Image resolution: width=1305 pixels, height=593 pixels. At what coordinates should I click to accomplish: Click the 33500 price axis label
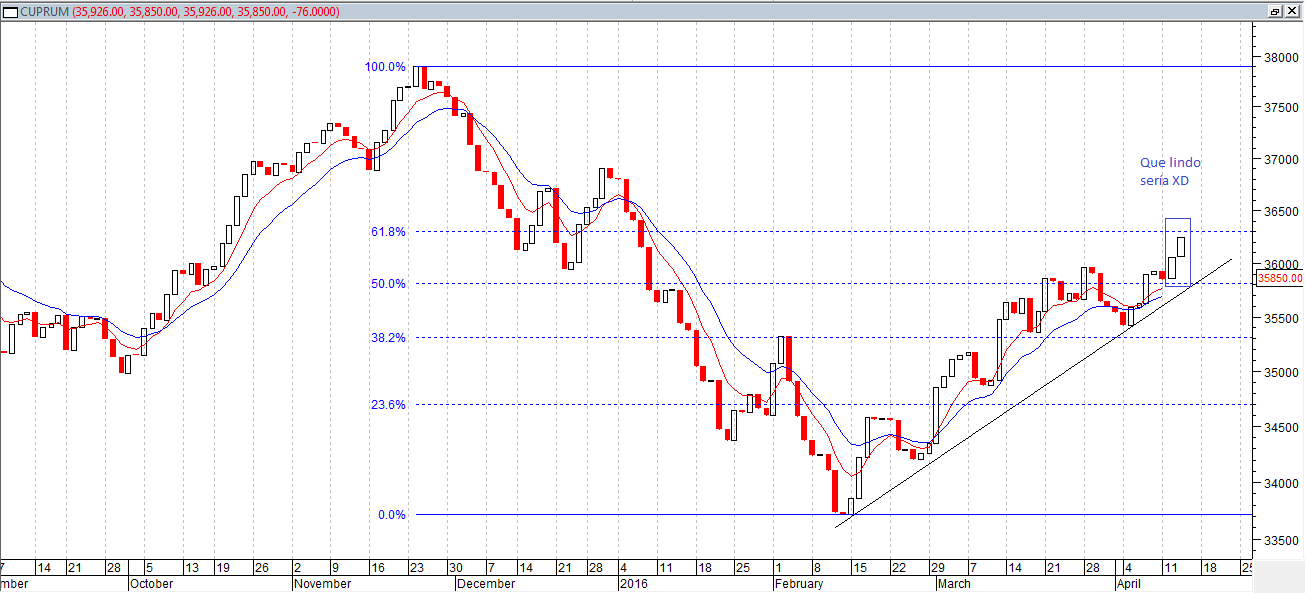[x=1281, y=541]
